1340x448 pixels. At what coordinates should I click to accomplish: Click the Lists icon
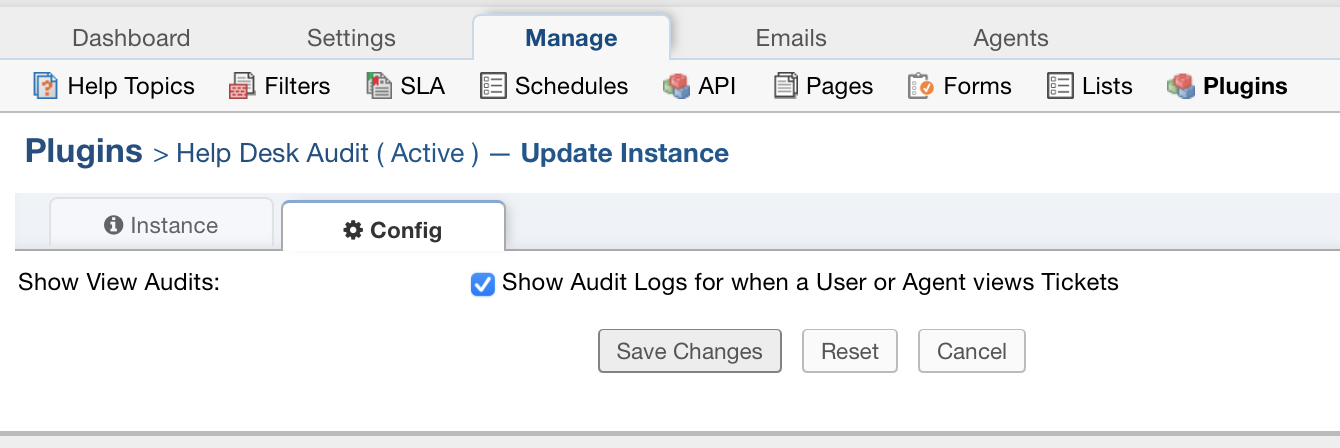tap(1060, 86)
